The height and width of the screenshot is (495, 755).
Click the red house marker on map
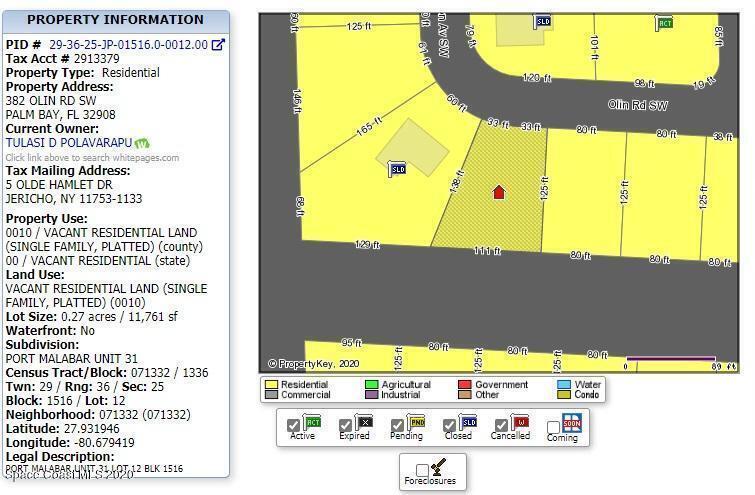499,192
